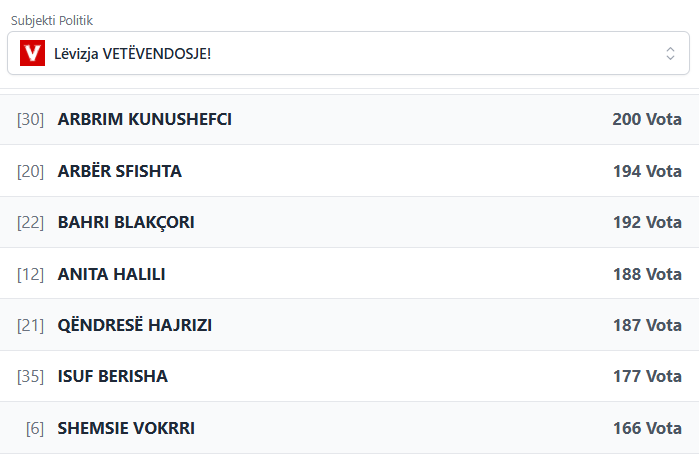Select candidate ARBRIM KUNUSHEFCI
The image size is (699, 455).
click(145, 119)
